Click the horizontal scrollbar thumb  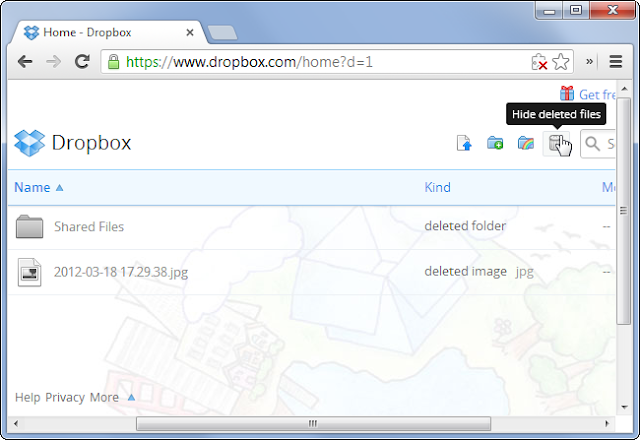tap(313, 423)
